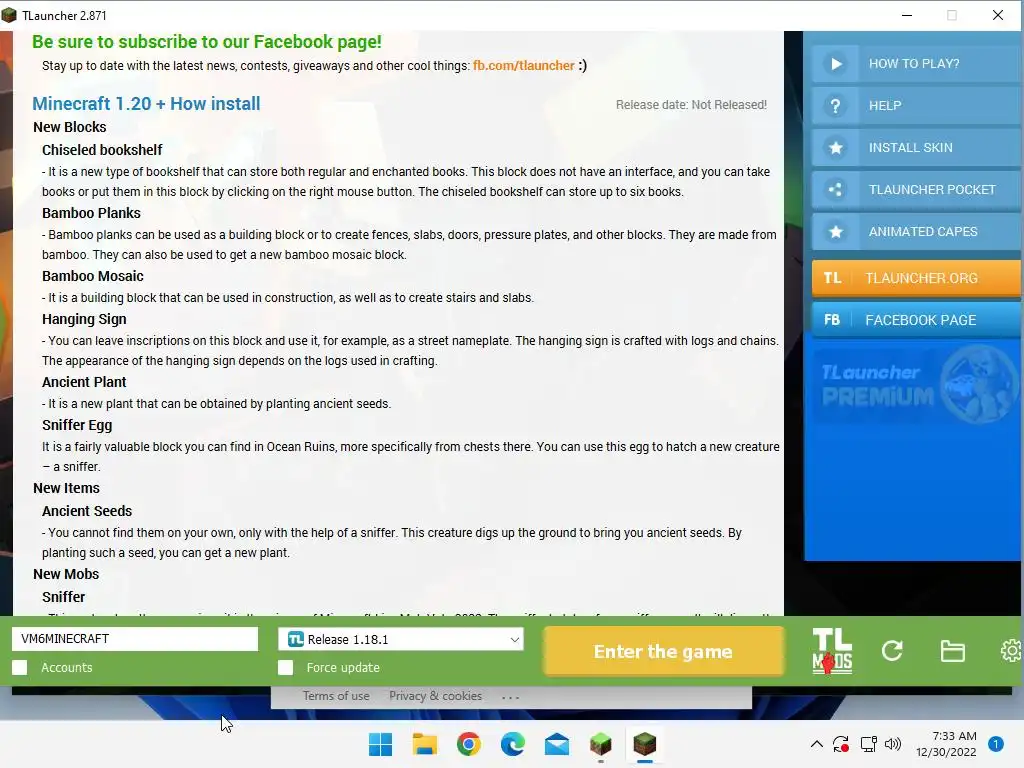Click the active TLauncher taskbar icon
Viewport: 1024px width, 768px height.
645,744
